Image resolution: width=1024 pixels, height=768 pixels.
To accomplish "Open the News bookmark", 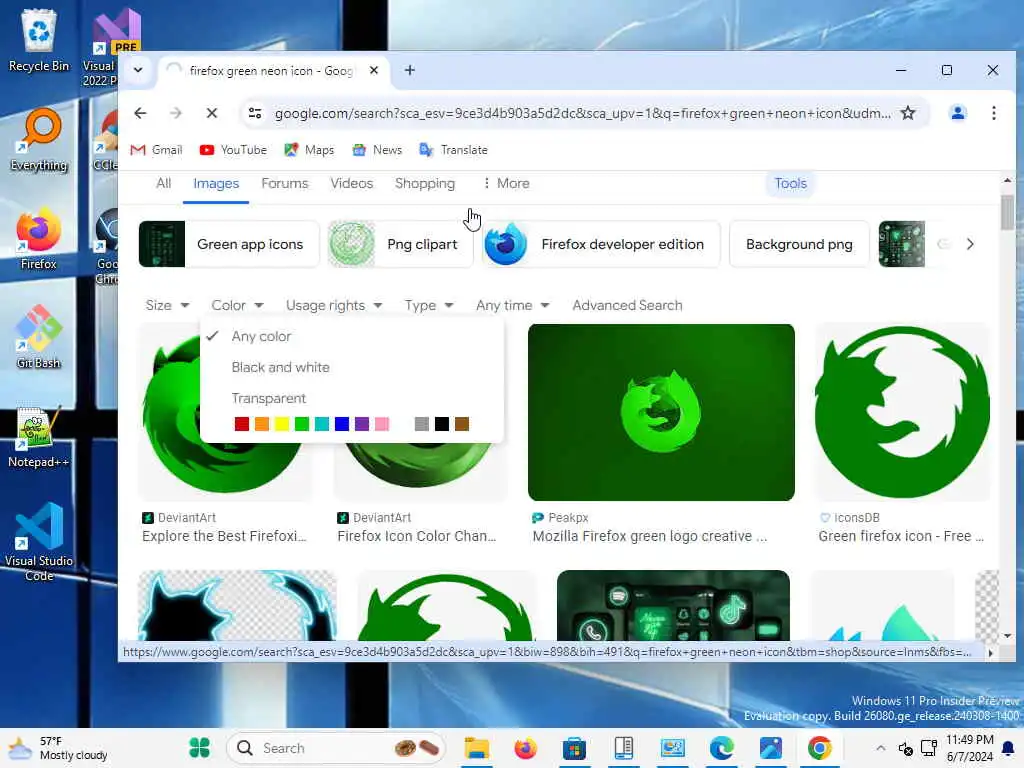I will coord(377,150).
